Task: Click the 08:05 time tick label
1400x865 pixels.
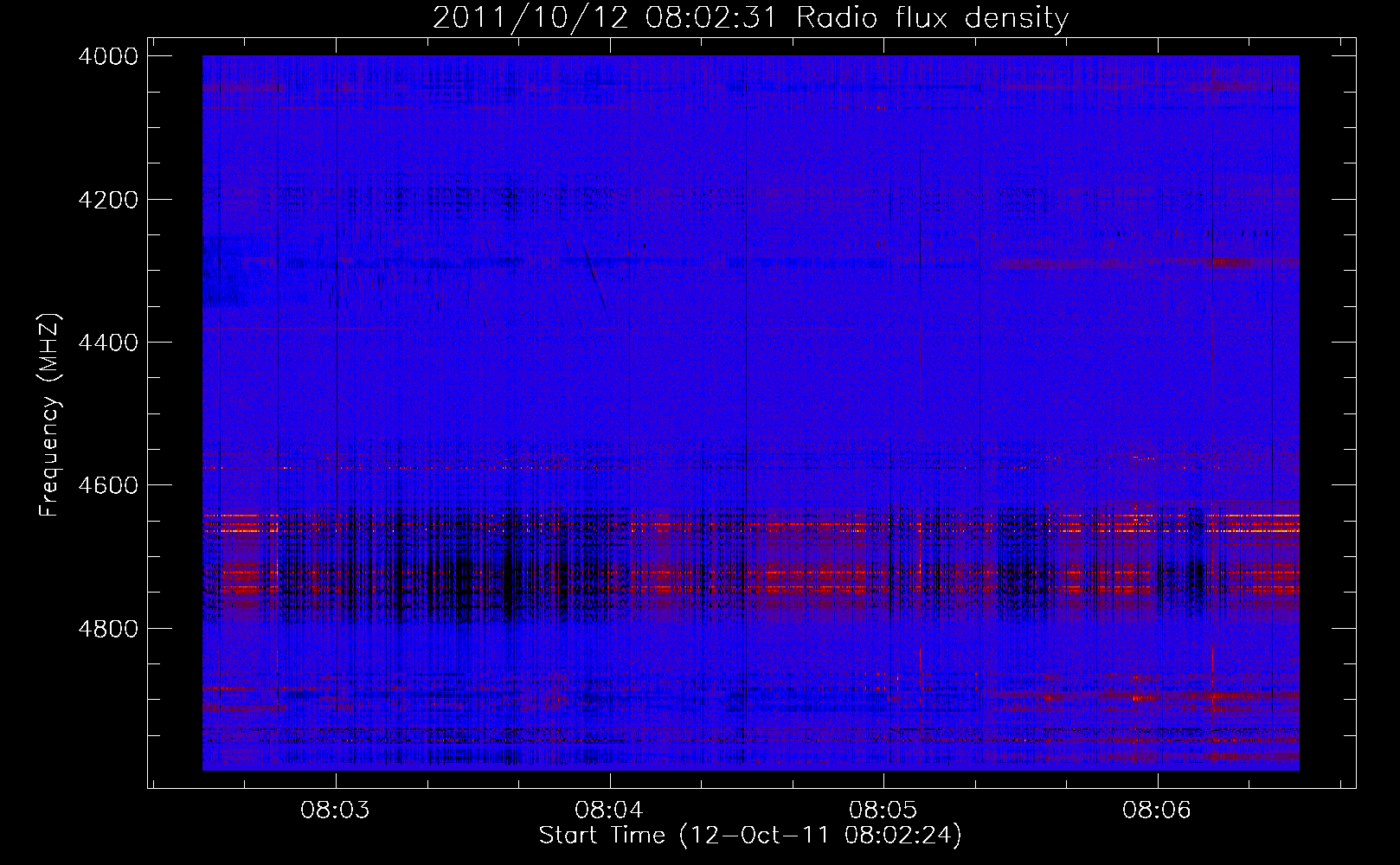Action: pos(883,811)
